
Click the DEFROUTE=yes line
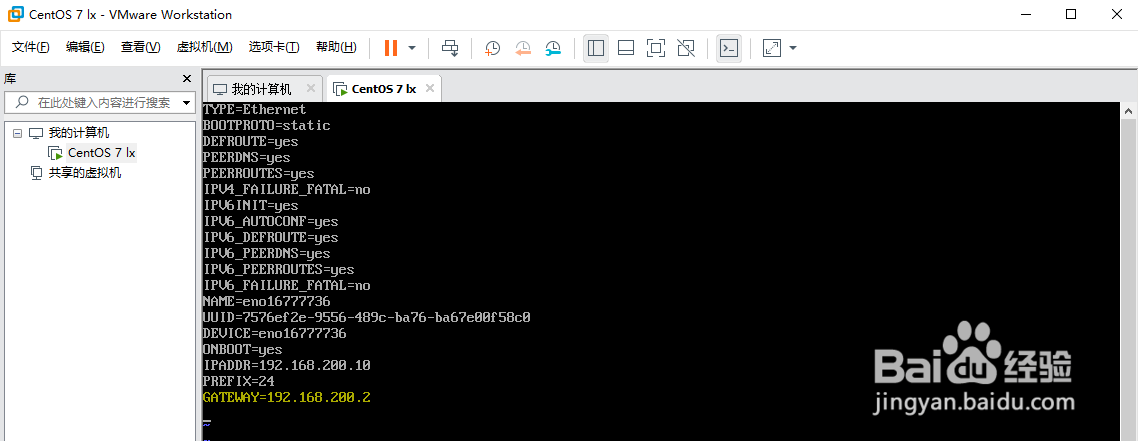251,141
